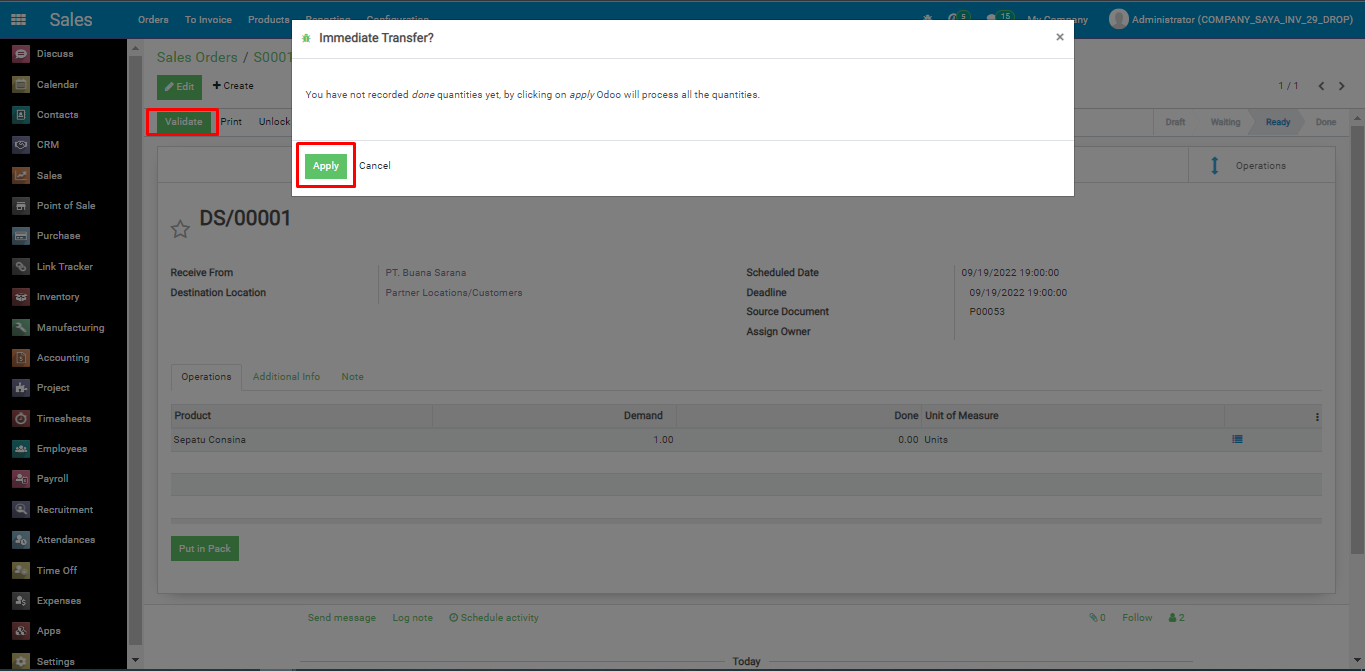Click the detailed operations list icon
The height and width of the screenshot is (671, 1365).
point(1237,439)
